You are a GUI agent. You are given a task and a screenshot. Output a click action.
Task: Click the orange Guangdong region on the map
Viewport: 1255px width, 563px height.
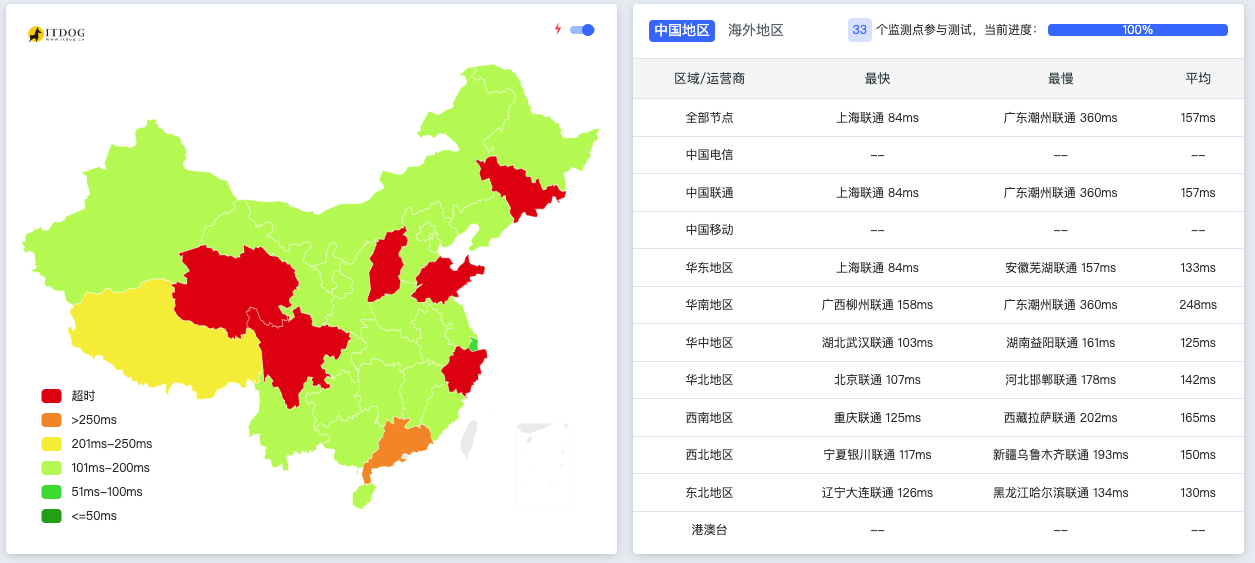coord(400,445)
